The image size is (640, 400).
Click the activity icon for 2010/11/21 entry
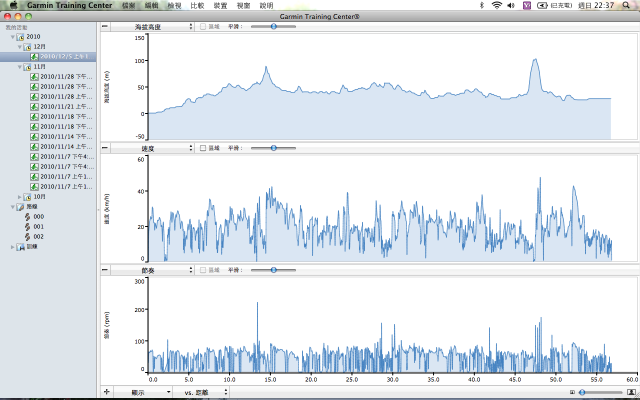click(x=34, y=107)
